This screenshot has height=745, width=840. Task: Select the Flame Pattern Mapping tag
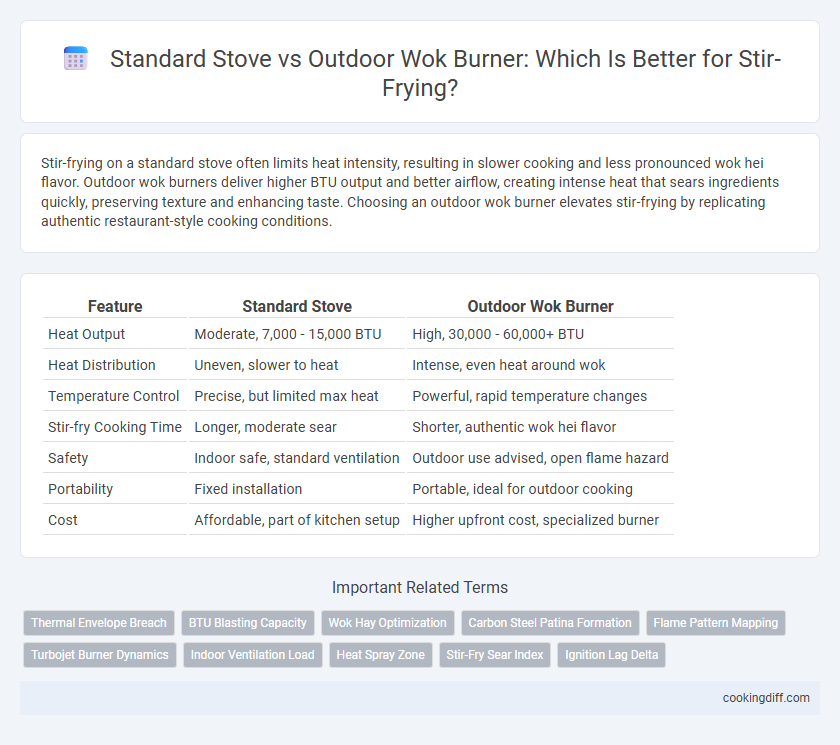point(716,623)
